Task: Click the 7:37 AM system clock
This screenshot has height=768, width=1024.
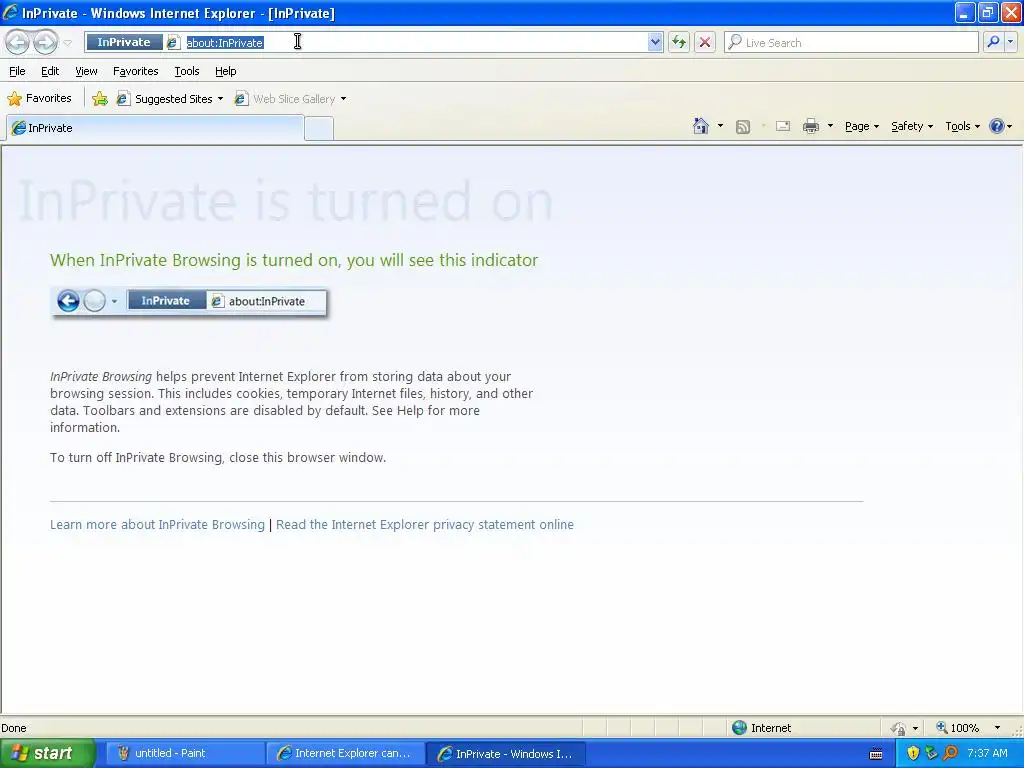Action: (987, 754)
